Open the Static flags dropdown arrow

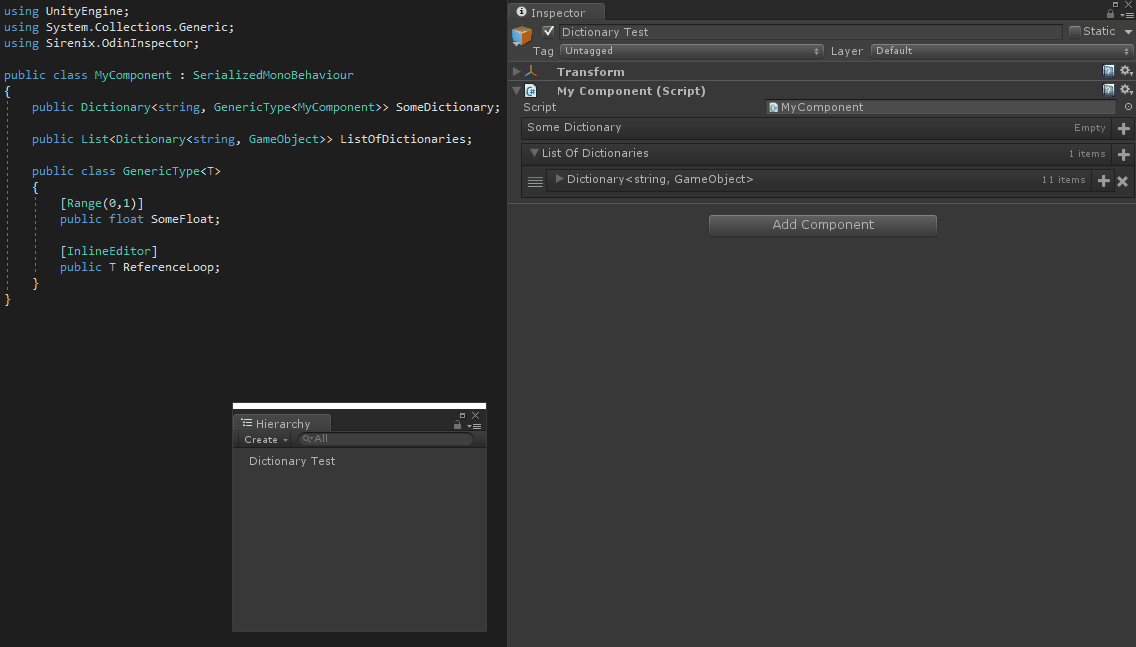pos(1128,32)
